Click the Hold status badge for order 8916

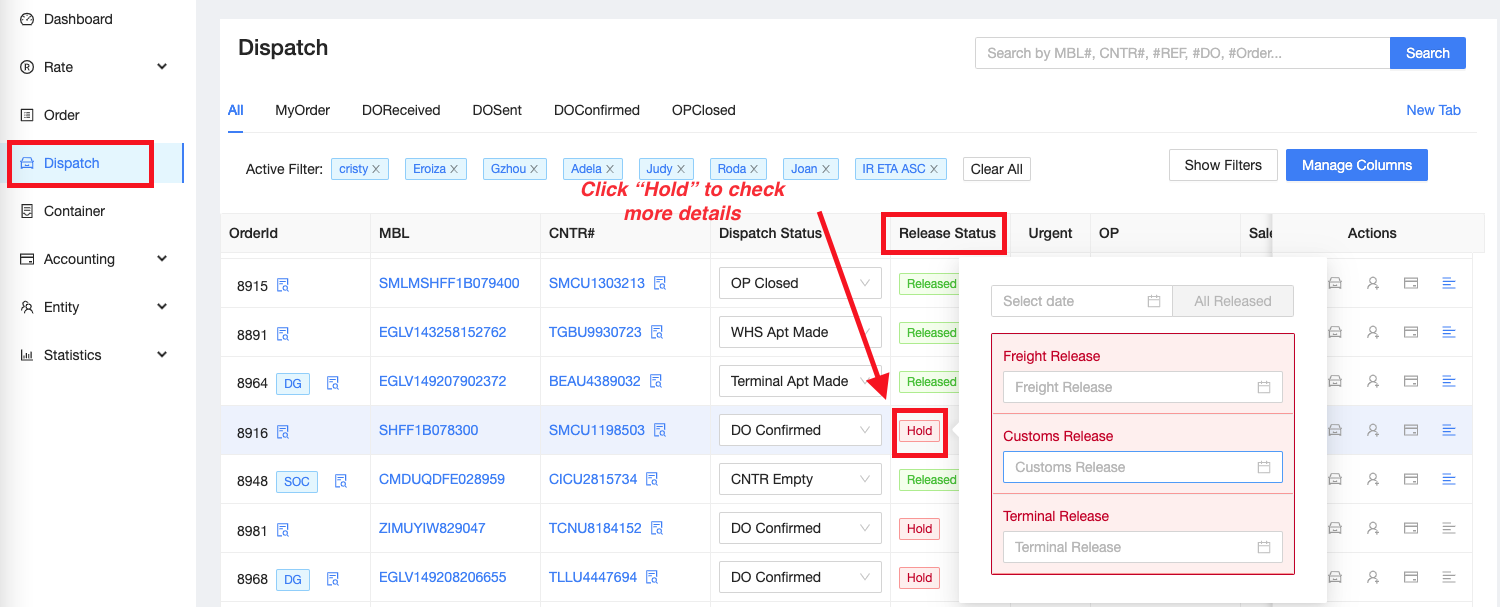[919, 431]
